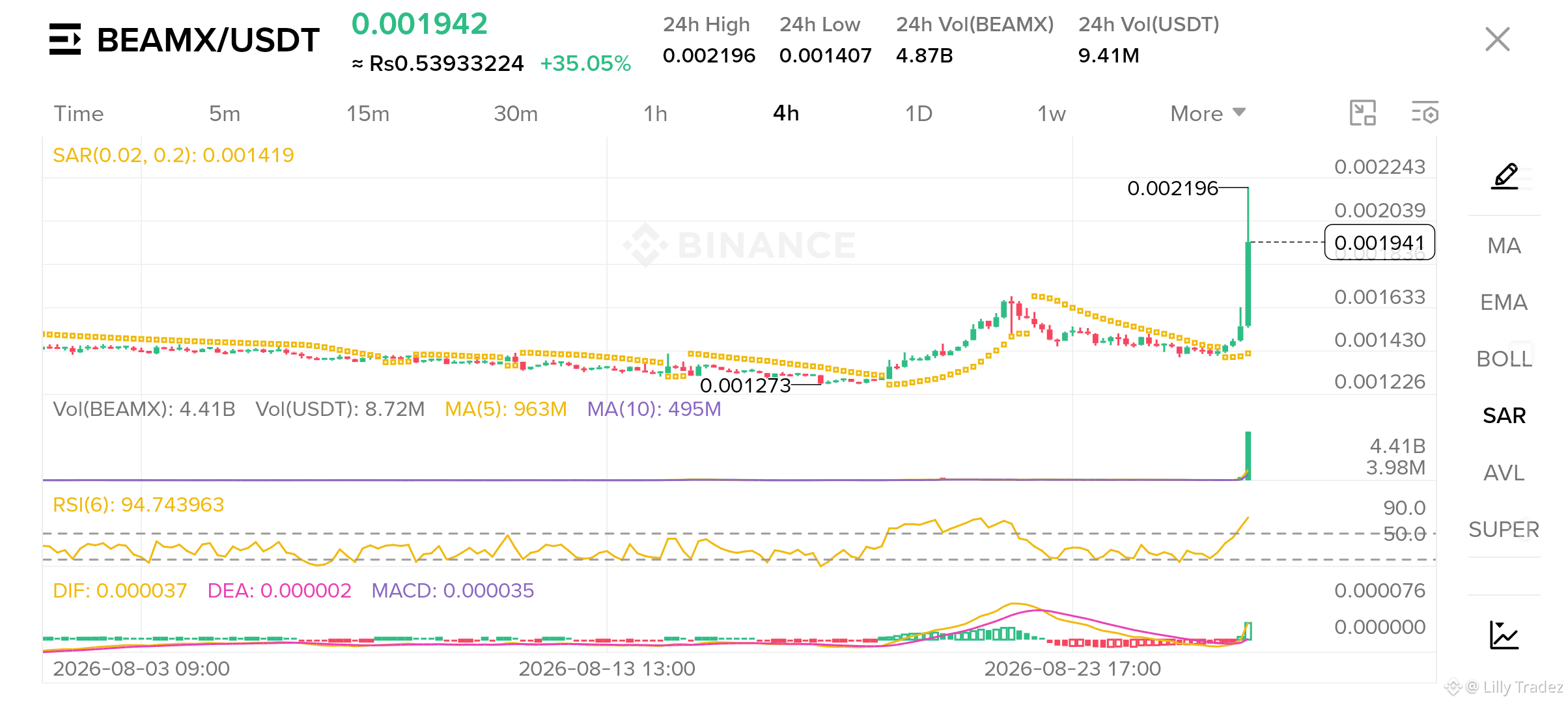The image size is (1568, 703).
Task: Enable the BOLL indicator
Action: pos(1504,359)
